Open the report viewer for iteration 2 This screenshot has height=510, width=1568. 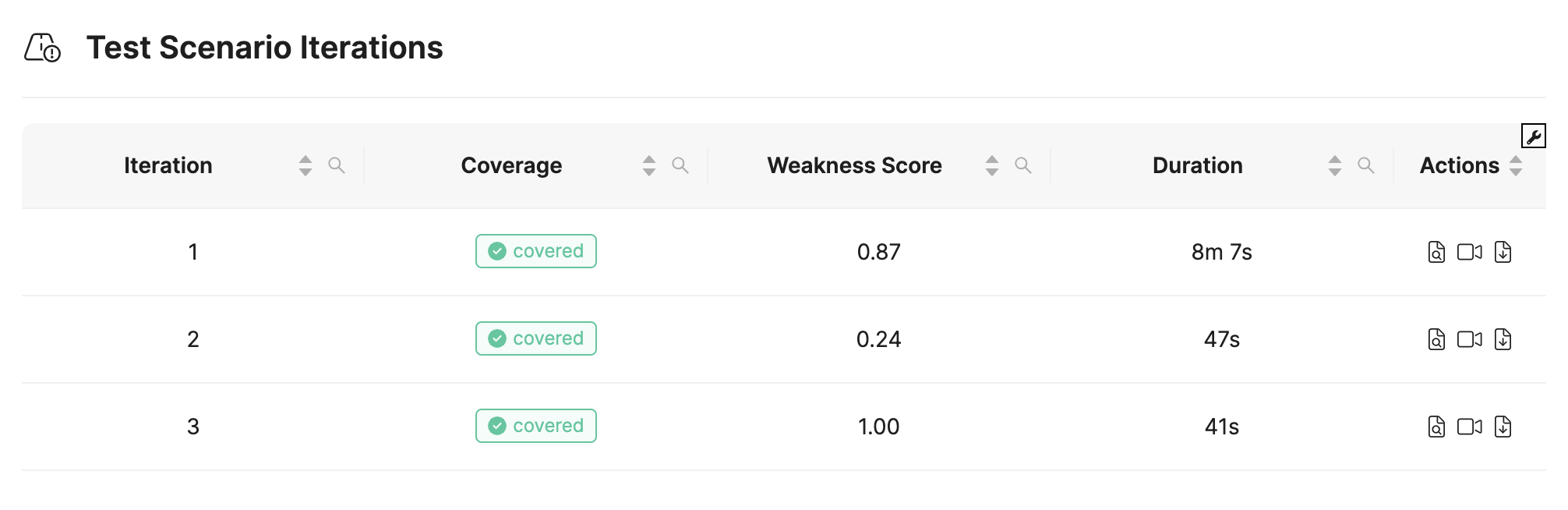click(x=1436, y=339)
